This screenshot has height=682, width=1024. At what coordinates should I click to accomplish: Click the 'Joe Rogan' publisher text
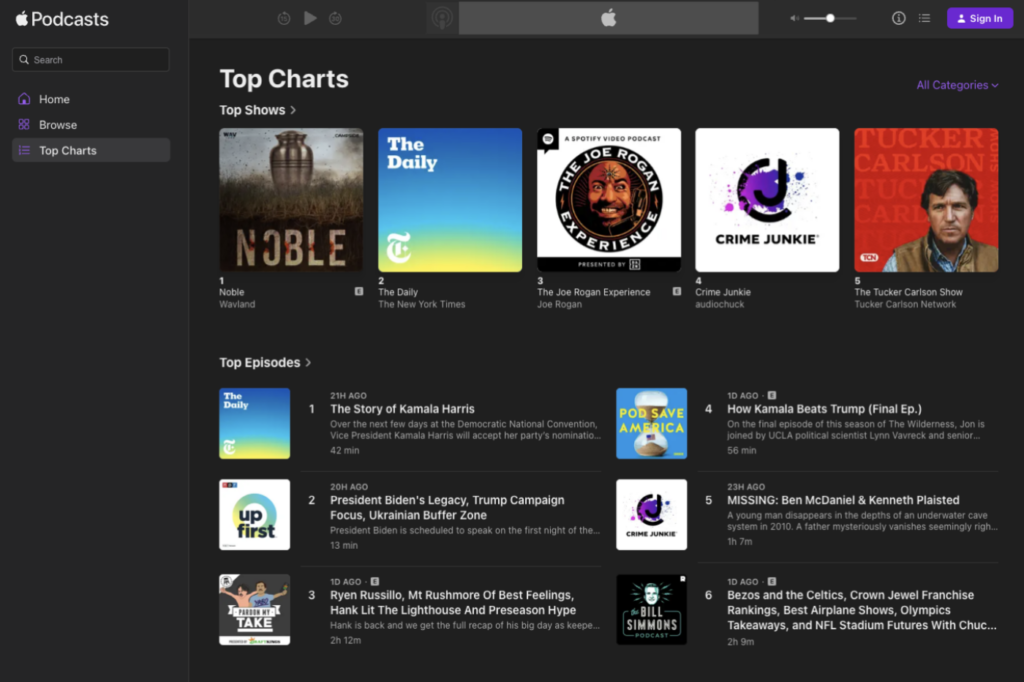coord(559,304)
